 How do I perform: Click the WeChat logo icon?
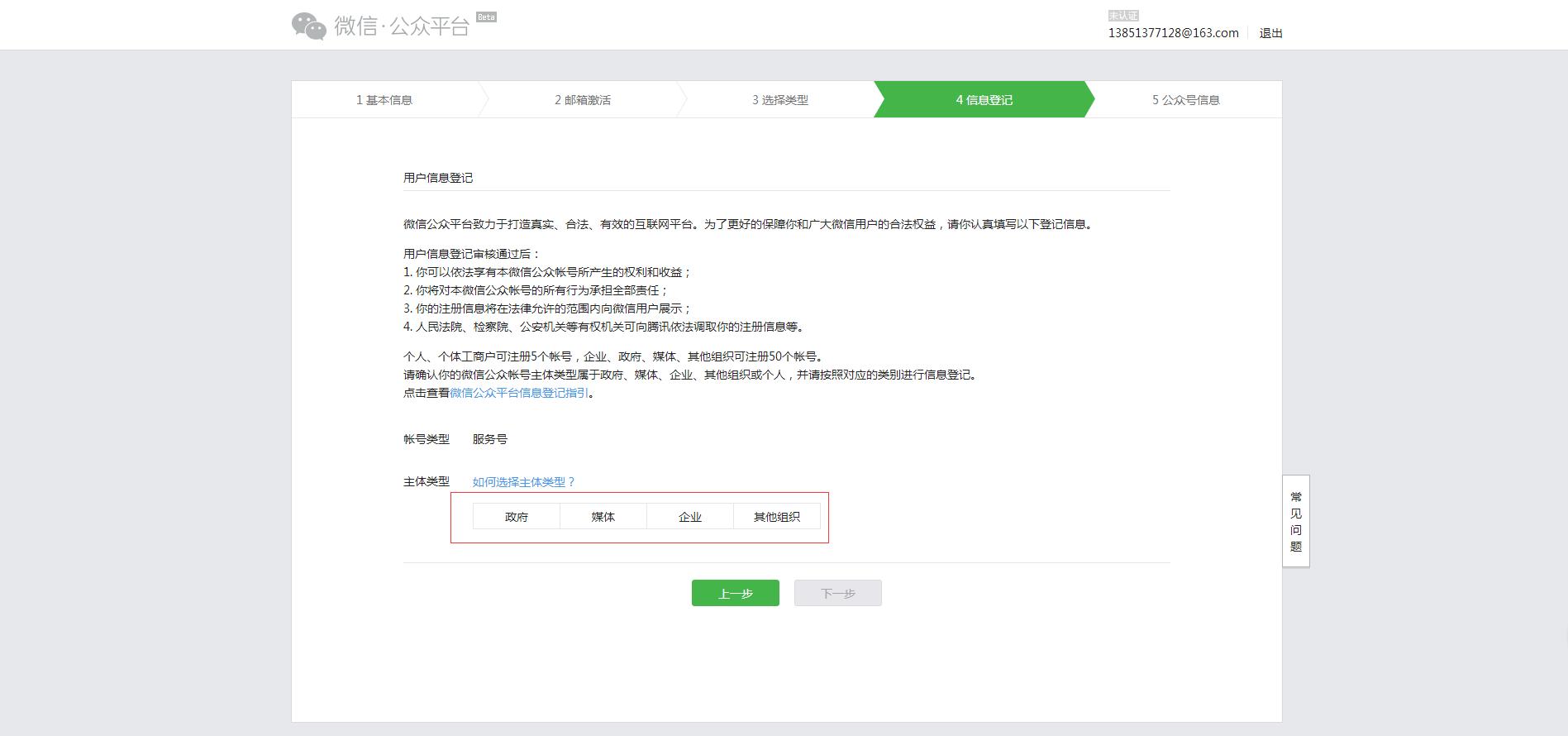309,26
